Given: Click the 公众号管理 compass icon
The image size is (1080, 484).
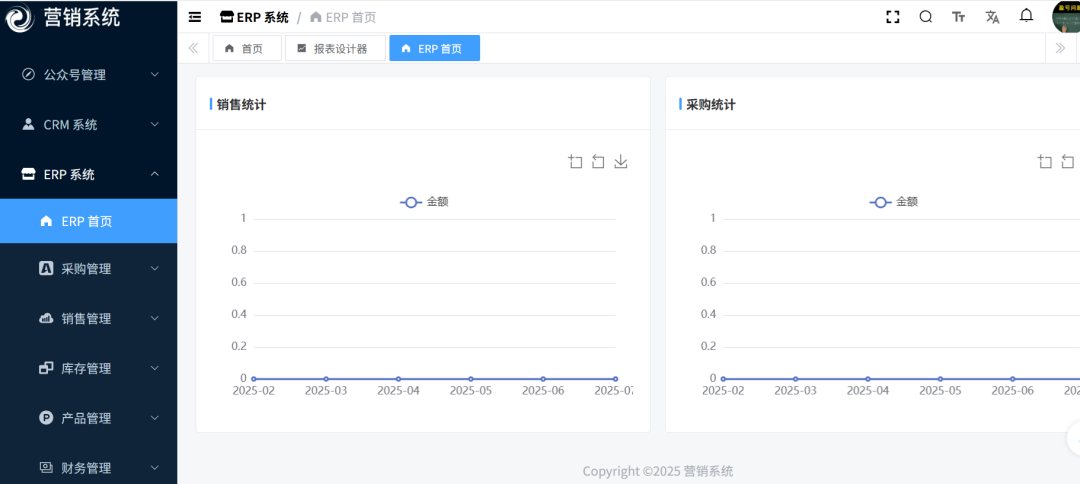Looking at the screenshot, I should click(x=28, y=74).
